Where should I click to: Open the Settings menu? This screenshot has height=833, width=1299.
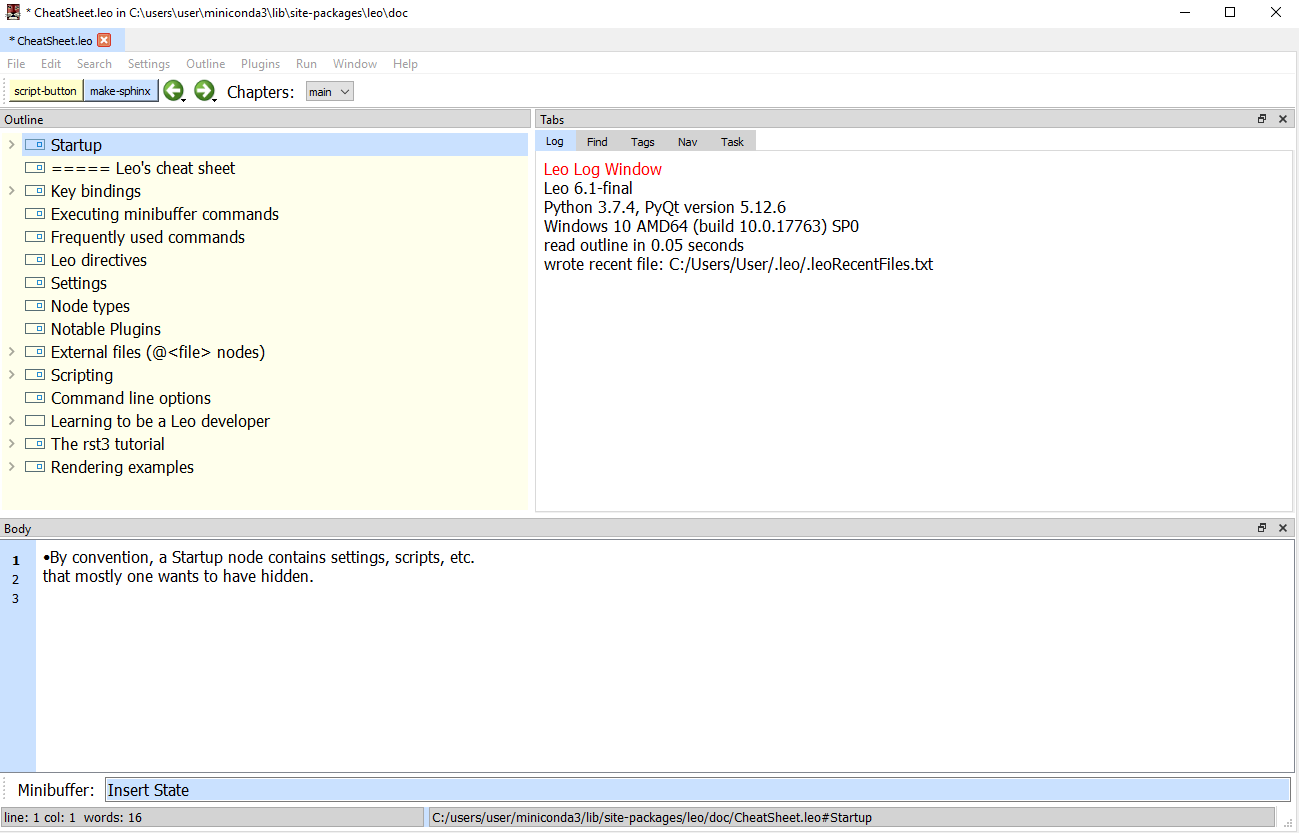pyautogui.click(x=149, y=64)
